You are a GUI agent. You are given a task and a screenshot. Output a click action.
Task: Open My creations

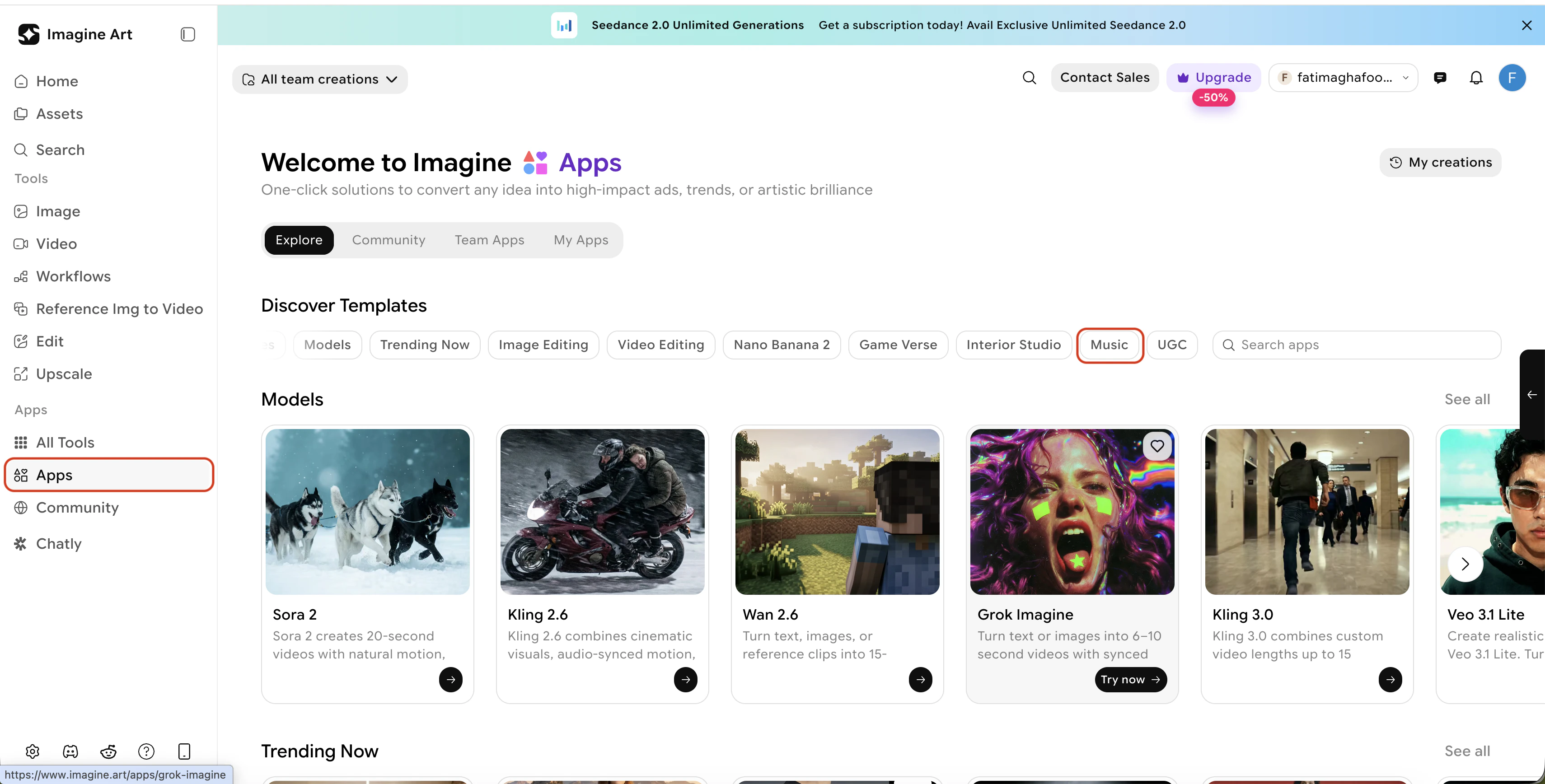(x=1440, y=163)
